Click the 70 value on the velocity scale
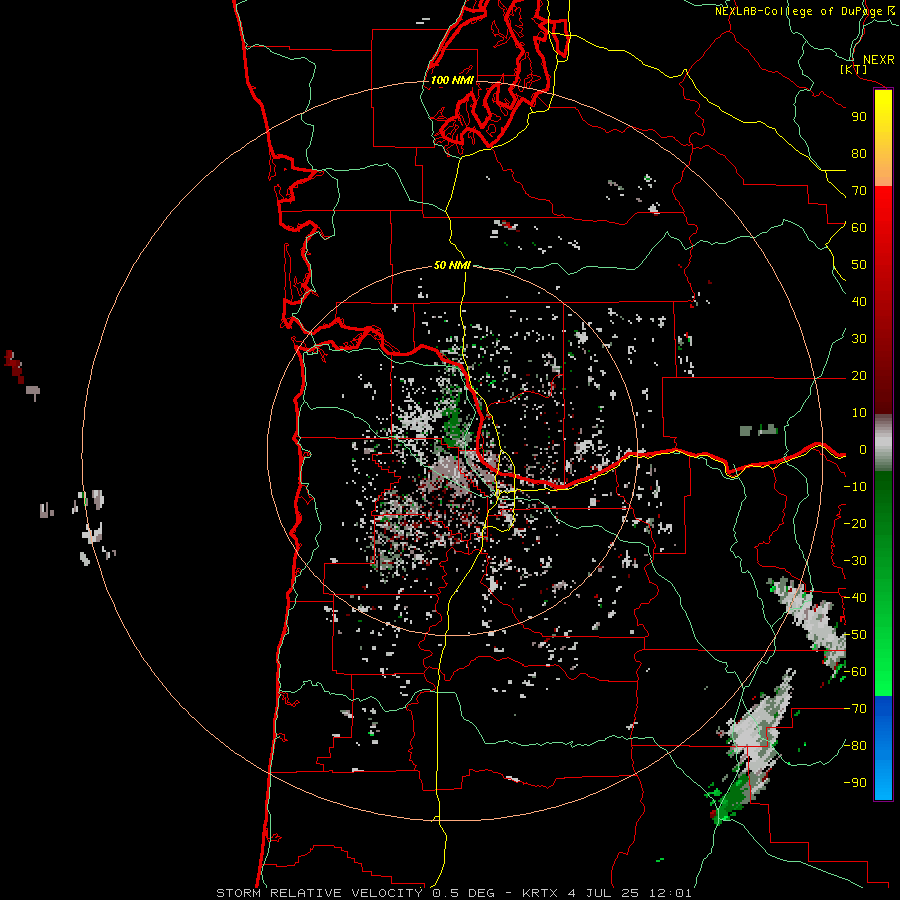 [859, 191]
